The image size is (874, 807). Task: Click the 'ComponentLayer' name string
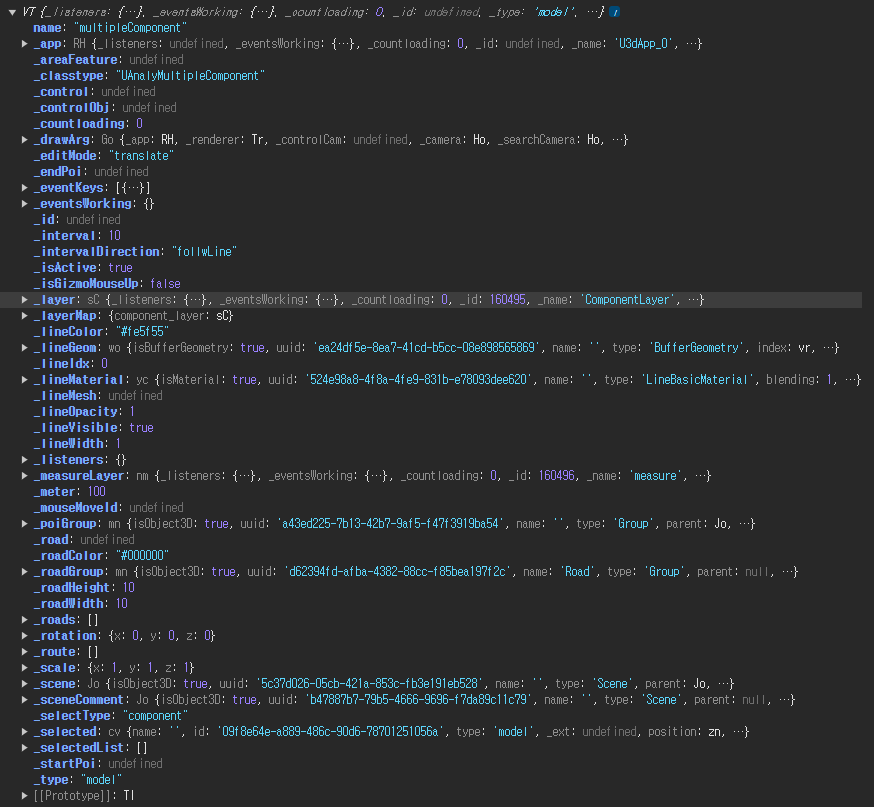(x=629, y=299)
